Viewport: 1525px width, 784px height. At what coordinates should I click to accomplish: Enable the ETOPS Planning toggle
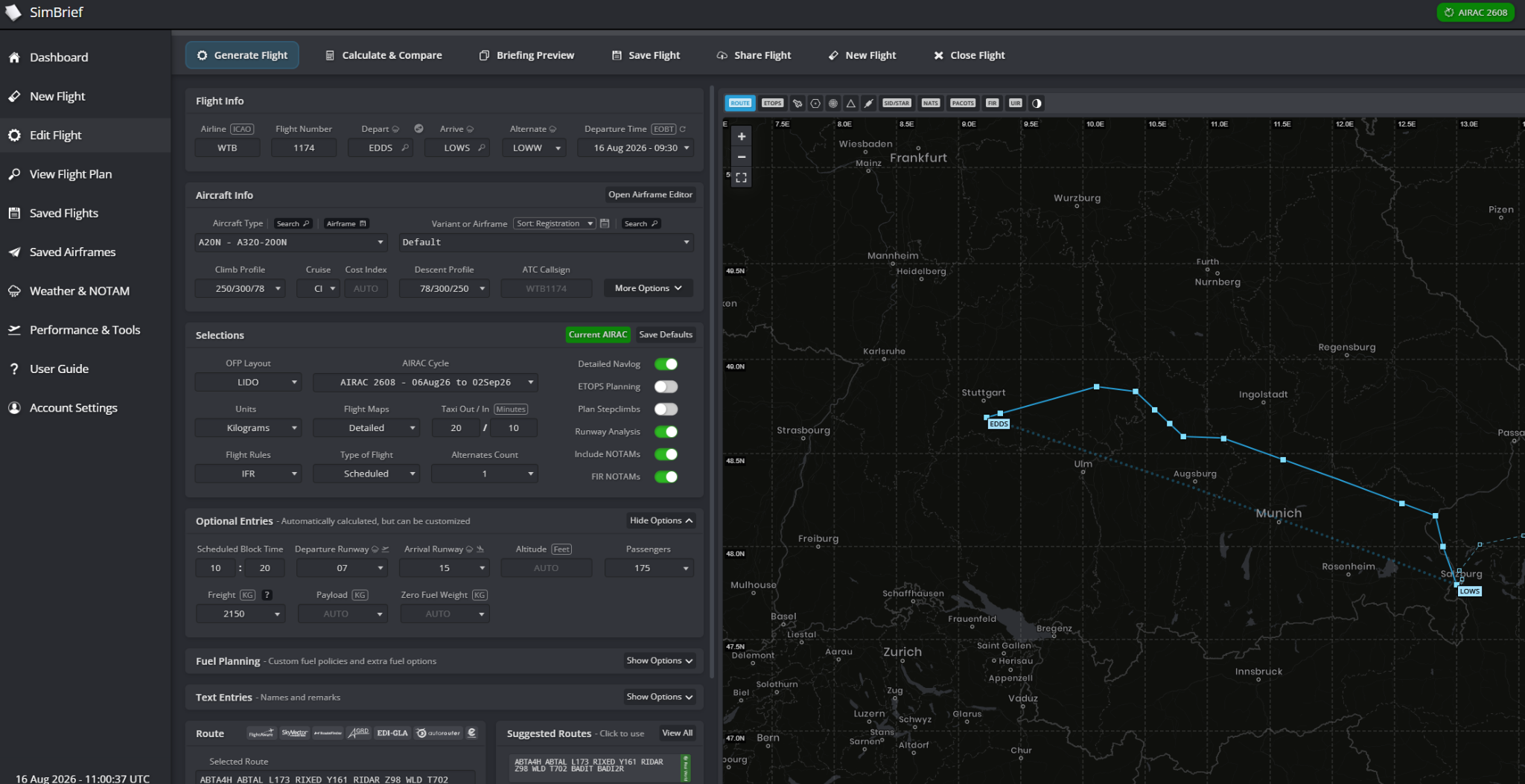[666, 386]
